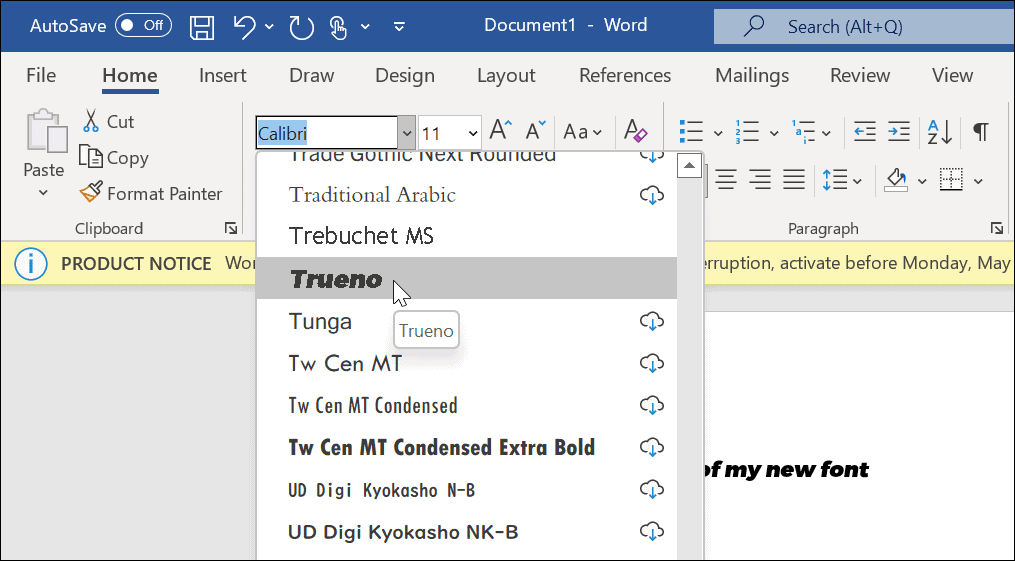The height and width of the screenshot is (561, 1015).
Task: Open the File tab
Action: 41,76
